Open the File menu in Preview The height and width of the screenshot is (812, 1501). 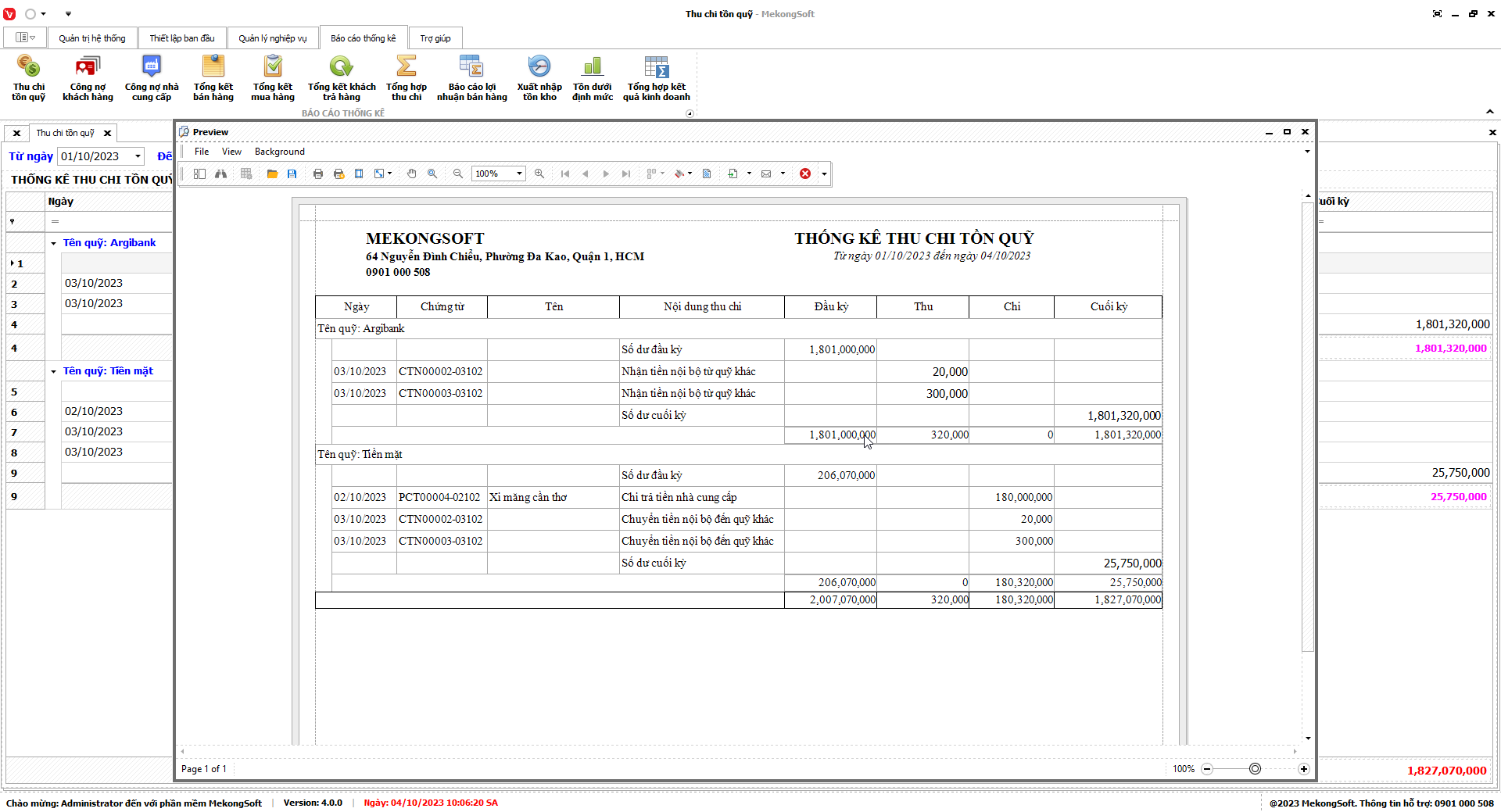pos(202,152)
